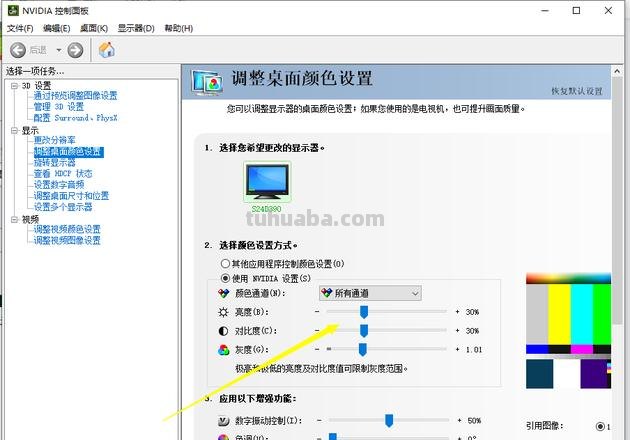Open the 显示器(D) menu
630x440 pixels.
pos(136,28)
